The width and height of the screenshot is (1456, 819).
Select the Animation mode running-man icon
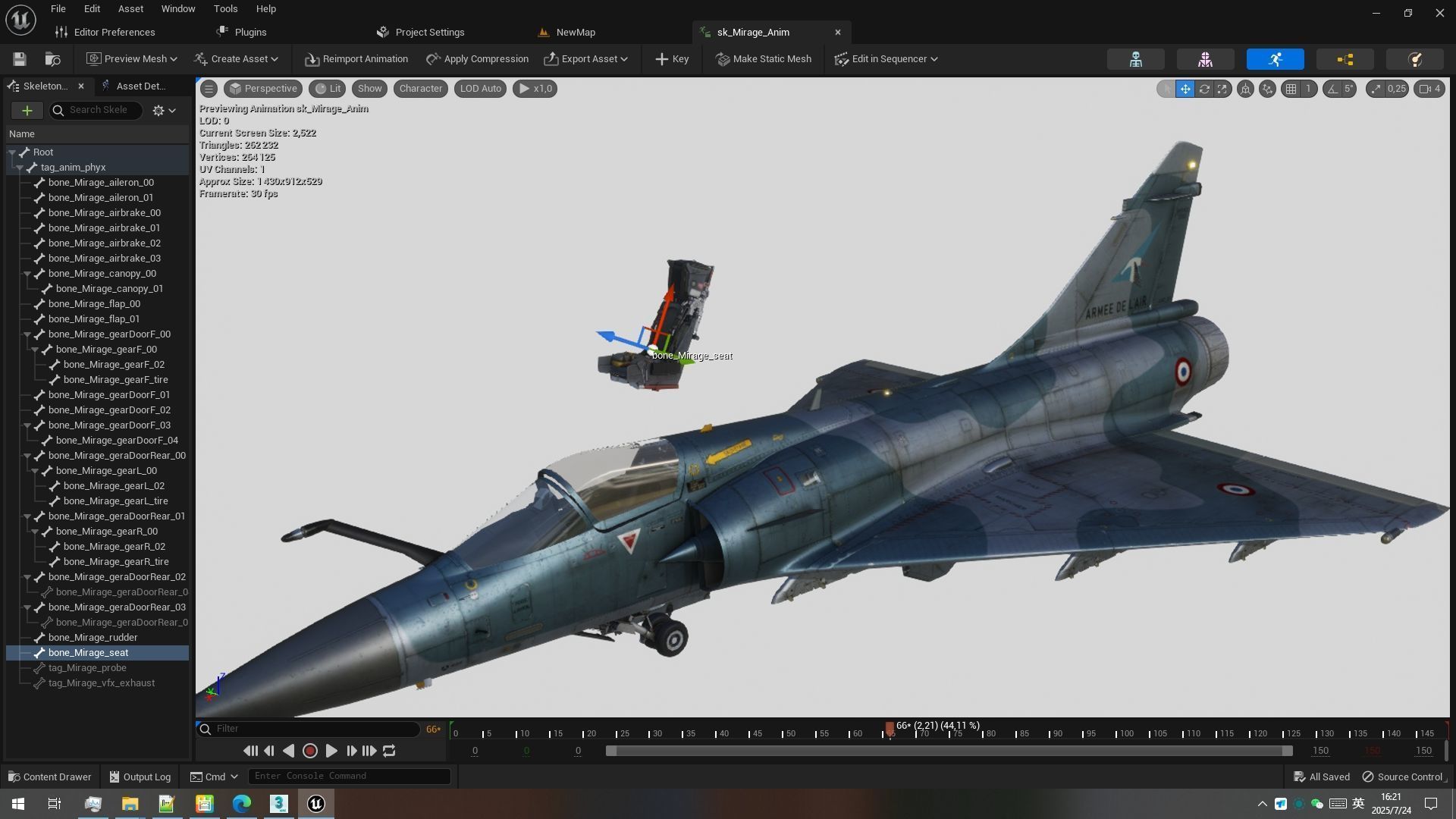[1275, 59]
